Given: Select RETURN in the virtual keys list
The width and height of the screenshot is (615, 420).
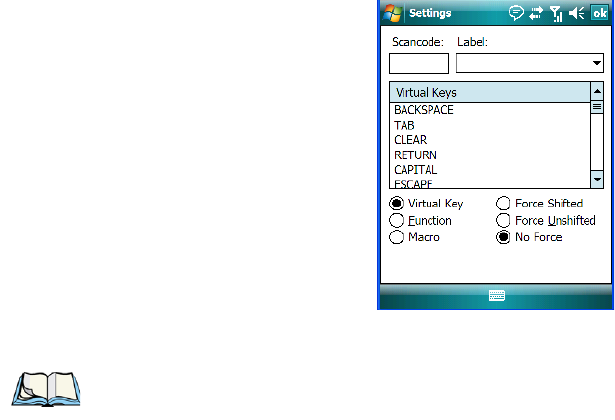Looking at the screenshot, I should (490, 155).
